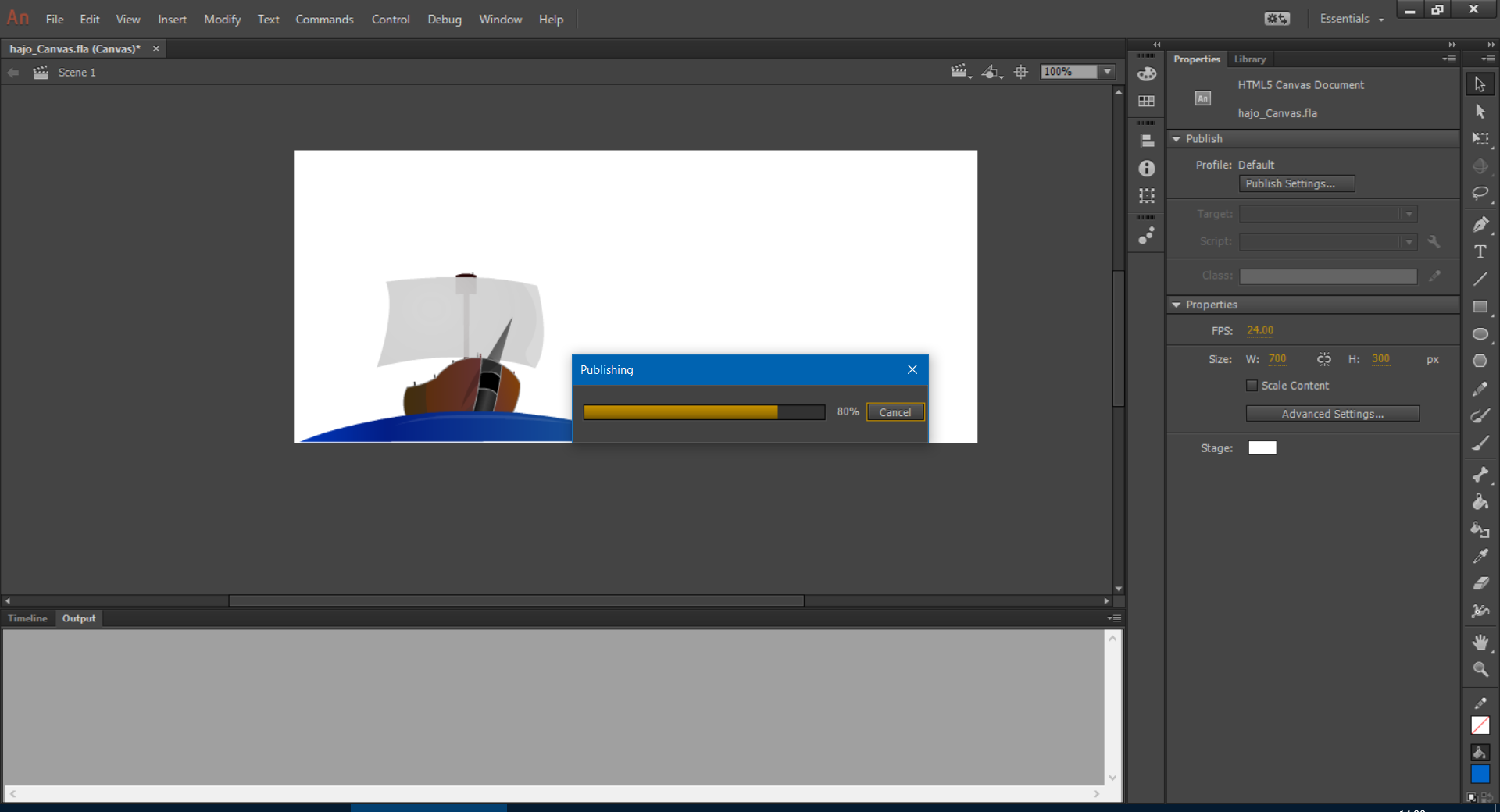Switch to the Timeline tab
Screen dimensions: 1500x812
pos(27,618)
